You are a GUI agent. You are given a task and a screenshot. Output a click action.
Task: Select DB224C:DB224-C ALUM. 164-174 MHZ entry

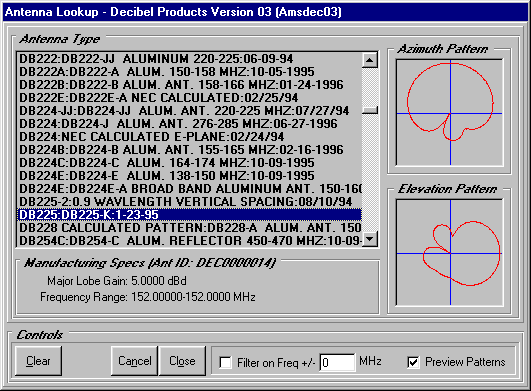[189, 163]
